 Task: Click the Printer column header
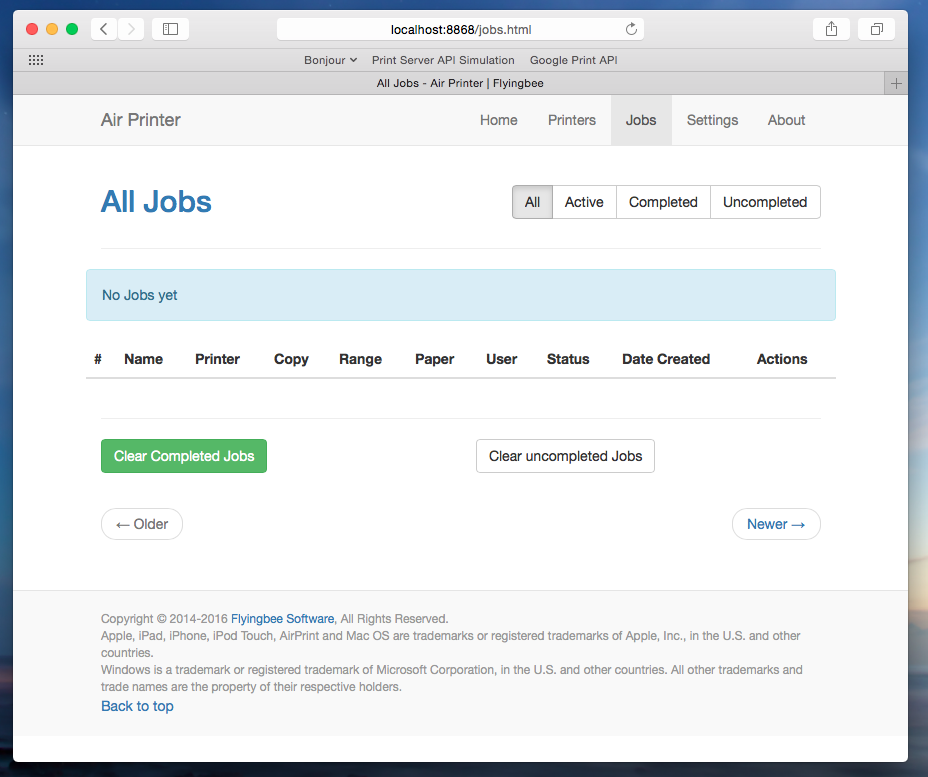click(217, 359)
